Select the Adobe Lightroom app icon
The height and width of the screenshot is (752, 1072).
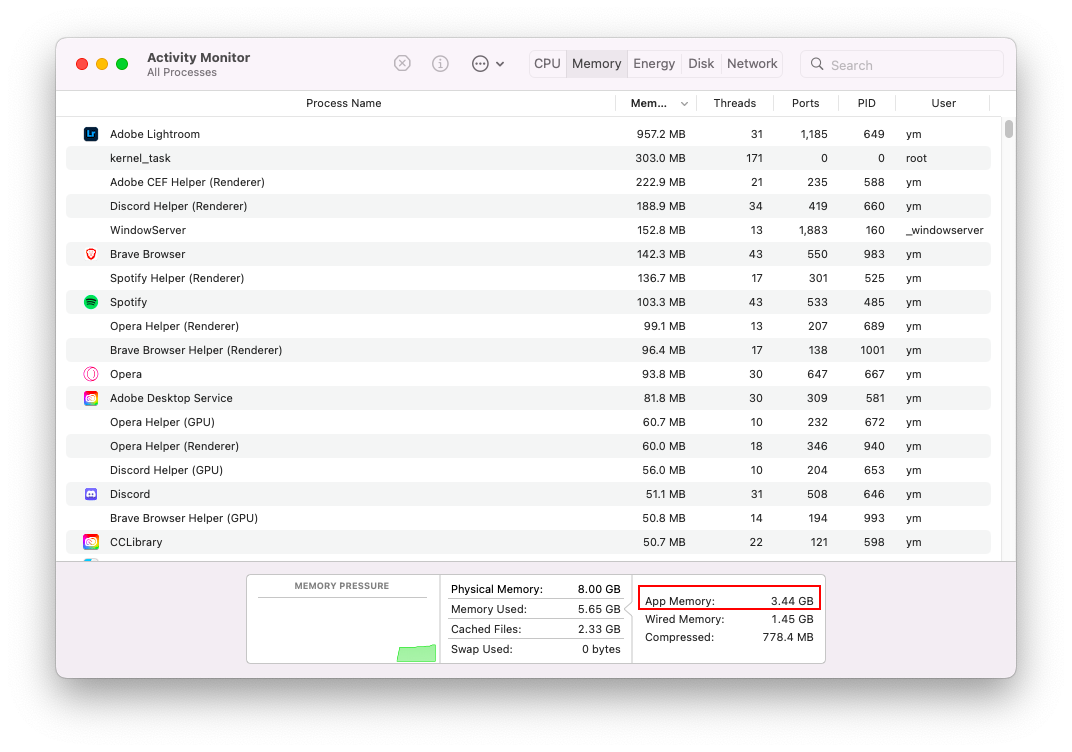pyautogui.click(x=91, y=134)
